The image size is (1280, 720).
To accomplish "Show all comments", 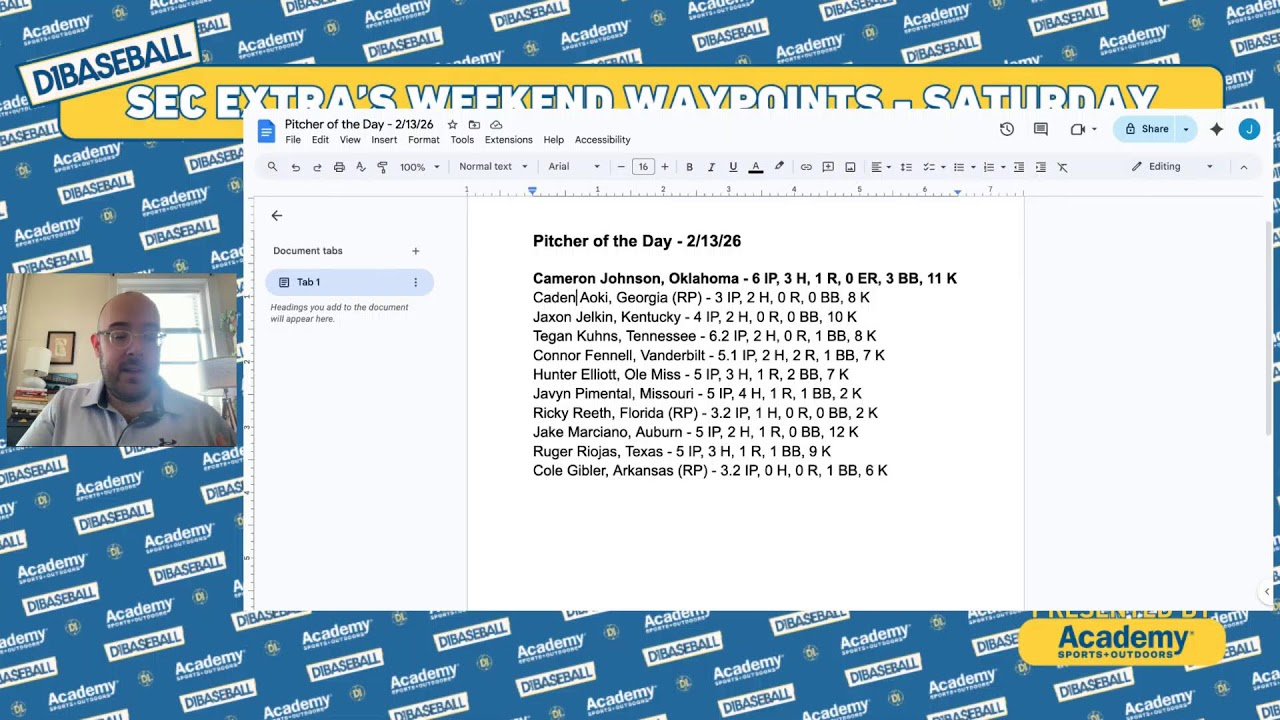I will [x=1041, y=129].
